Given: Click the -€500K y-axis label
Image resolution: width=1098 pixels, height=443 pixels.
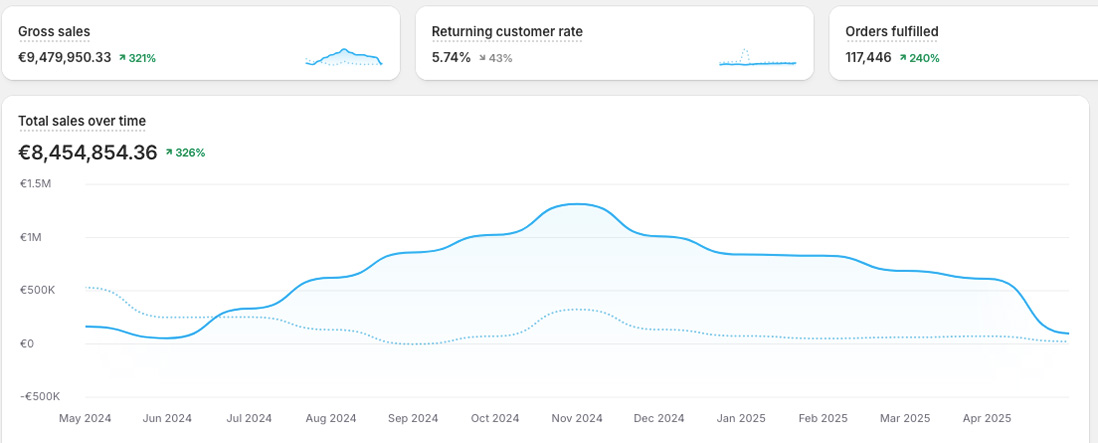Looking at the screenshot, I should click(x=38, y=396).
